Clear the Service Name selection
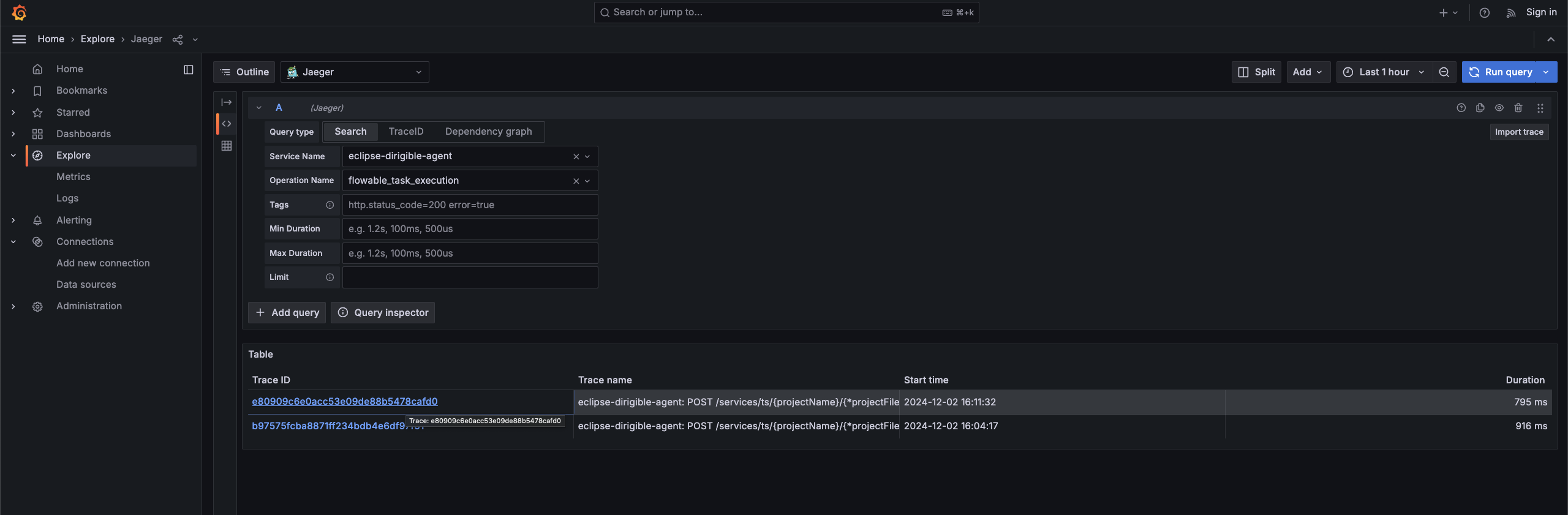The width and height of the screenshot is (1568, 515). (x=576, y=157)
